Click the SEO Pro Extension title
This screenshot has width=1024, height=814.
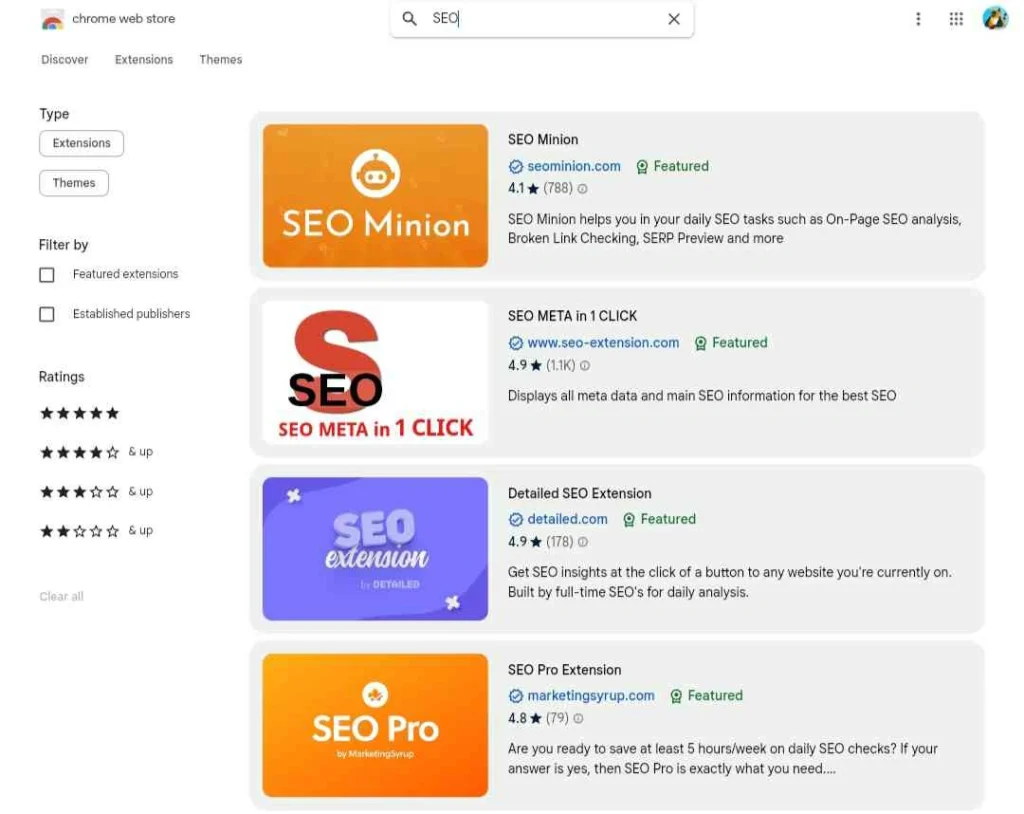tap(565, 670)
